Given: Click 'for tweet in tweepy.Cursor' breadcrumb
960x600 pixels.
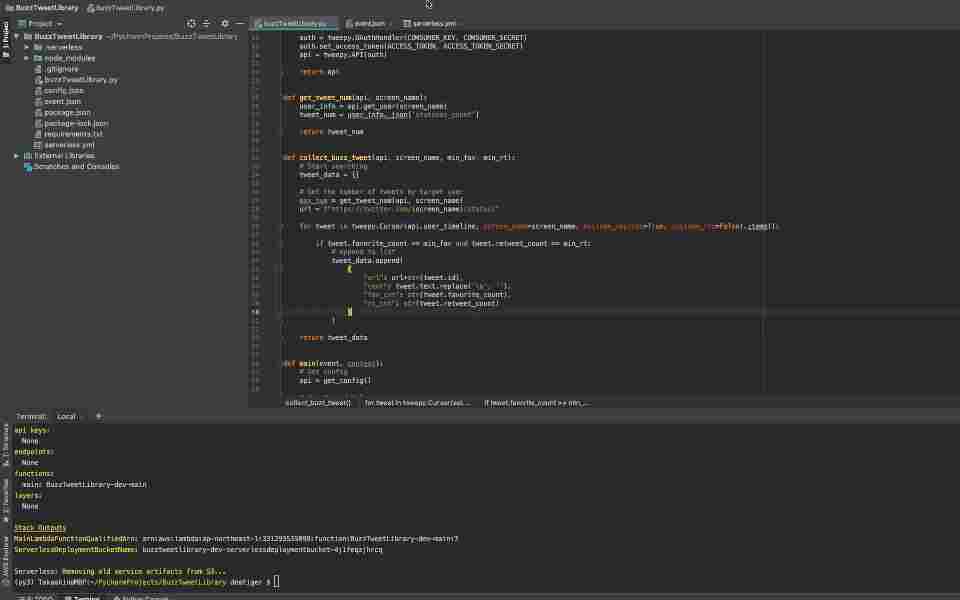Looking at the screenshot, I should click(418, 403).
